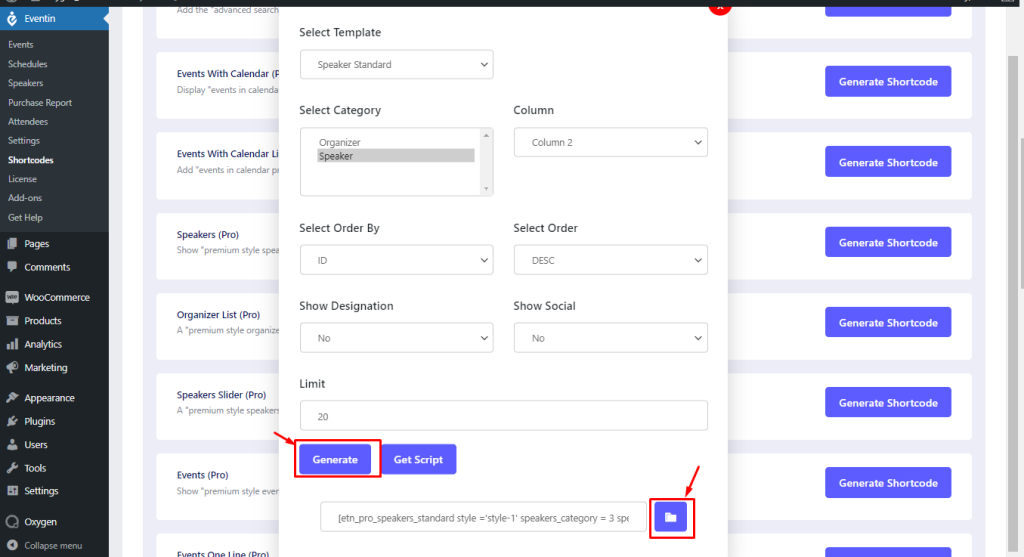This screenshot has height=557, width=1024.
Task: Generate Shortcode for Organizer List (Pro)
Action: click(888, 323)
